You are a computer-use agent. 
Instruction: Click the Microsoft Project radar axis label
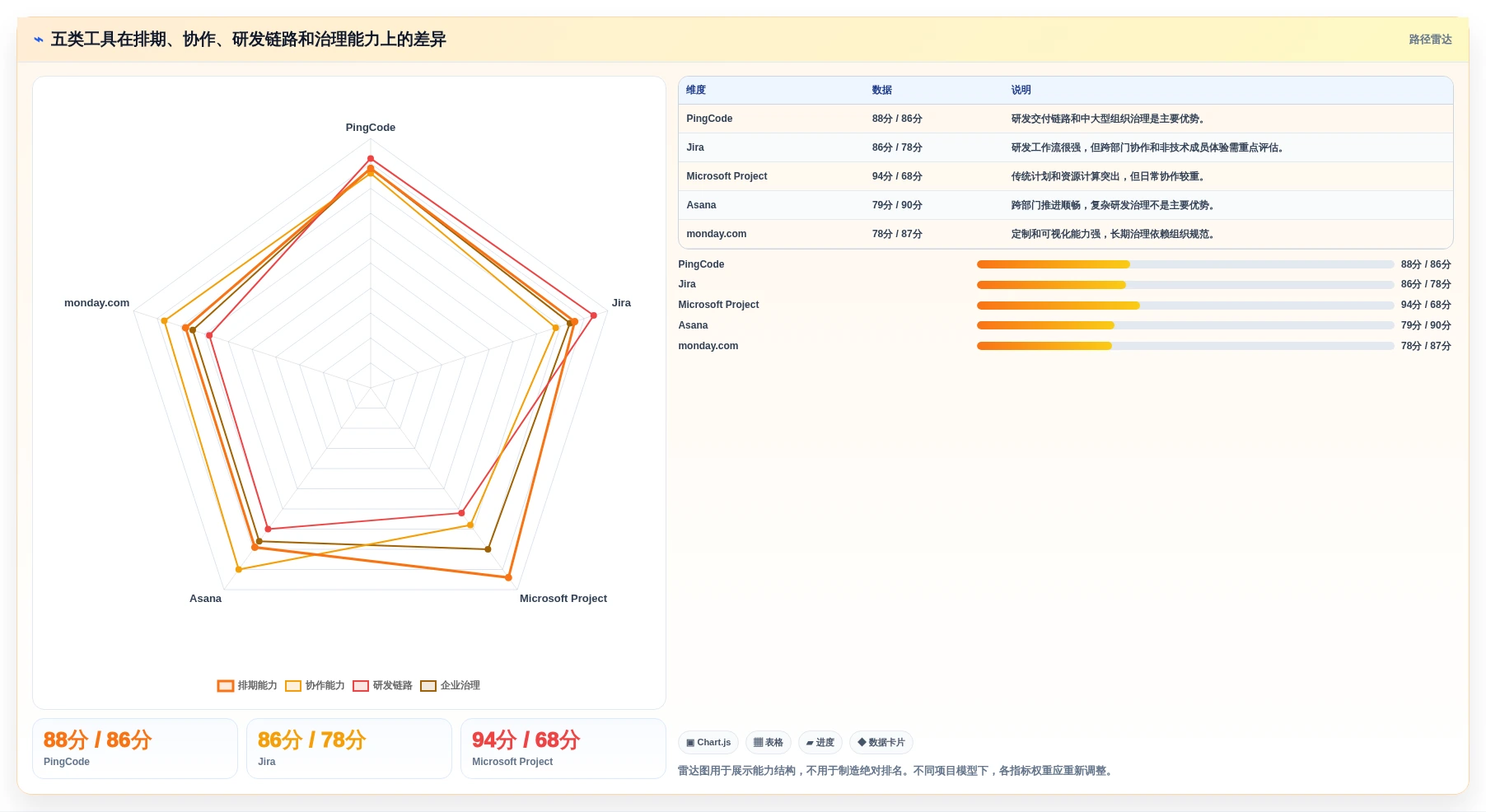pyautogui.click(x=563, y=599)
